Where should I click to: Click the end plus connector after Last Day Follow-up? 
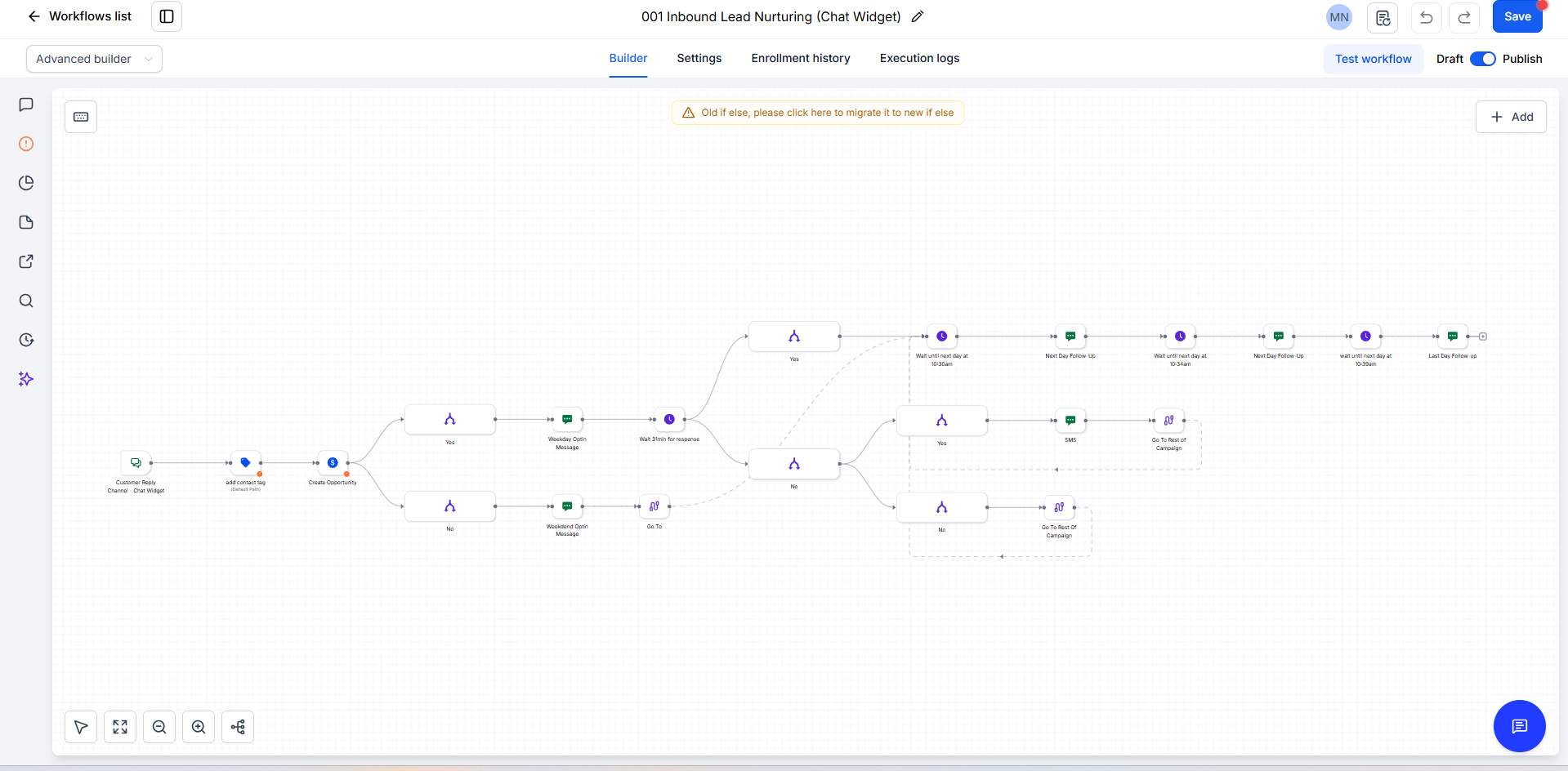[x=1483, y=336]
